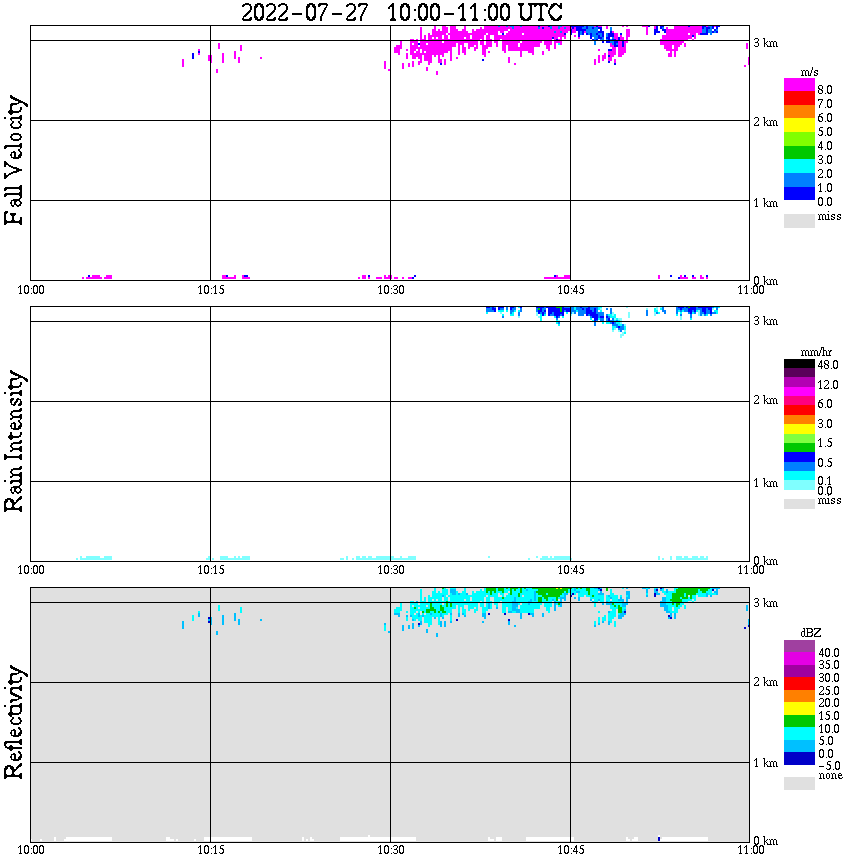Click the "2 km" height label of the Rain Intensity plot
The height and width of the screenshot is (868, 850).
pos(765,400)
